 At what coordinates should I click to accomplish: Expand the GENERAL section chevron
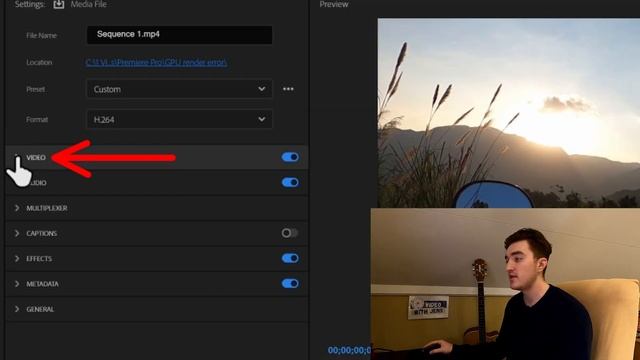pos(17,309)
